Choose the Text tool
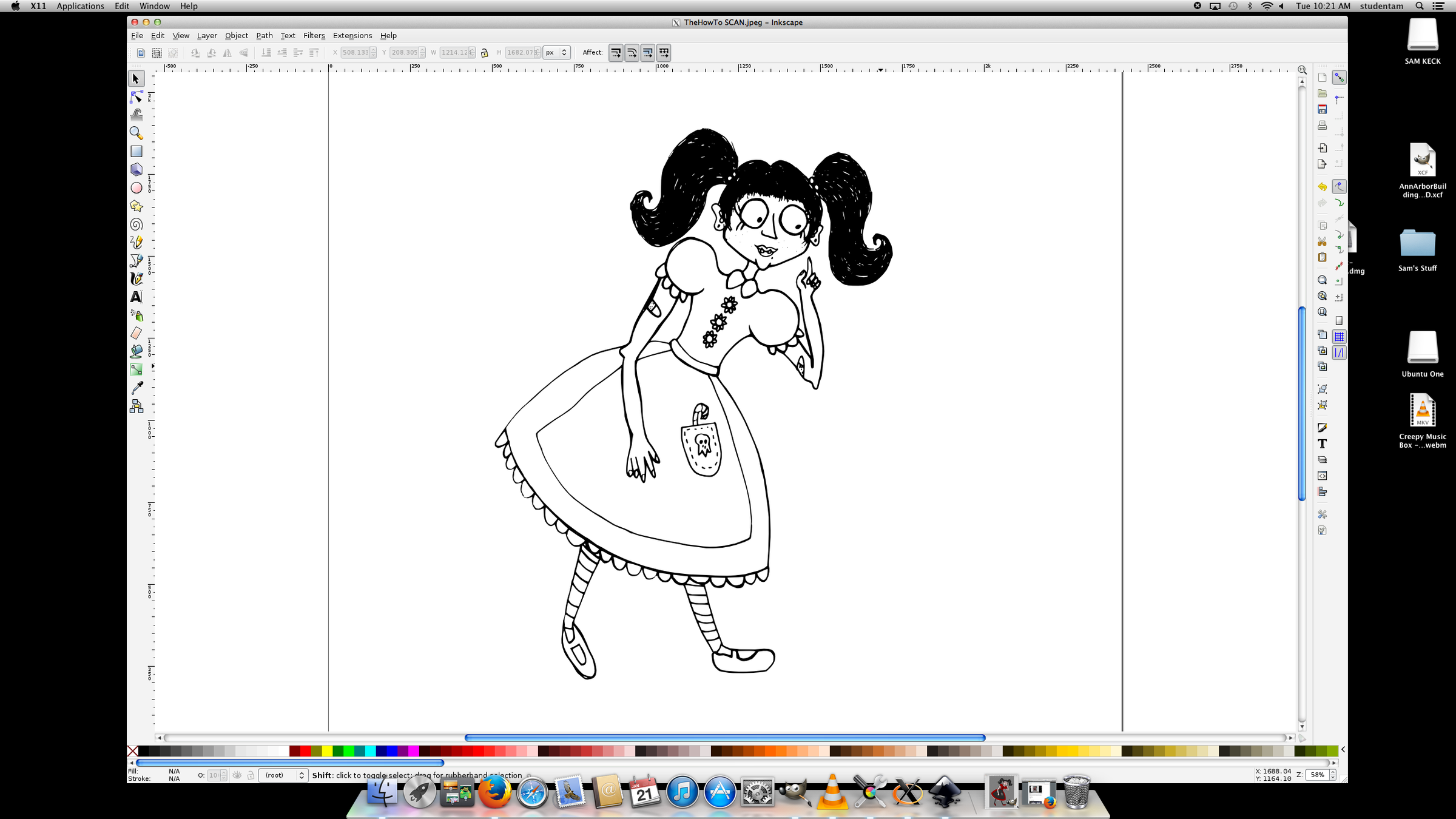Viewport: 1456px width, 819px height. point(136,297)
